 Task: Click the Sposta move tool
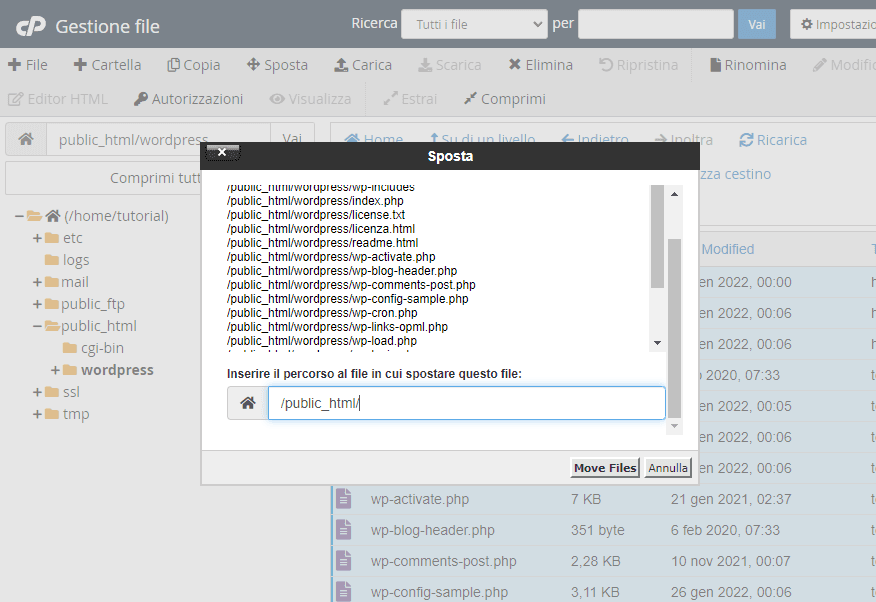click(277, 65)
